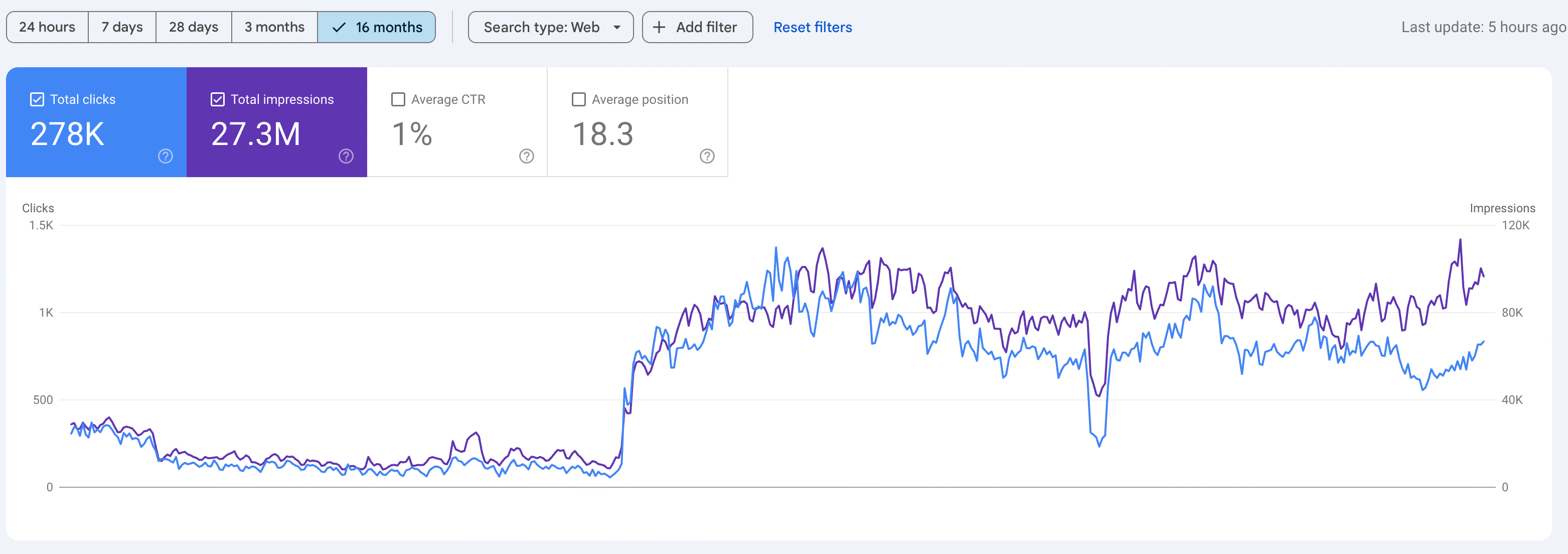1568x554 pixels.
Task: Click help icon on Average CTR card
Action: click(x=527, y=157)
